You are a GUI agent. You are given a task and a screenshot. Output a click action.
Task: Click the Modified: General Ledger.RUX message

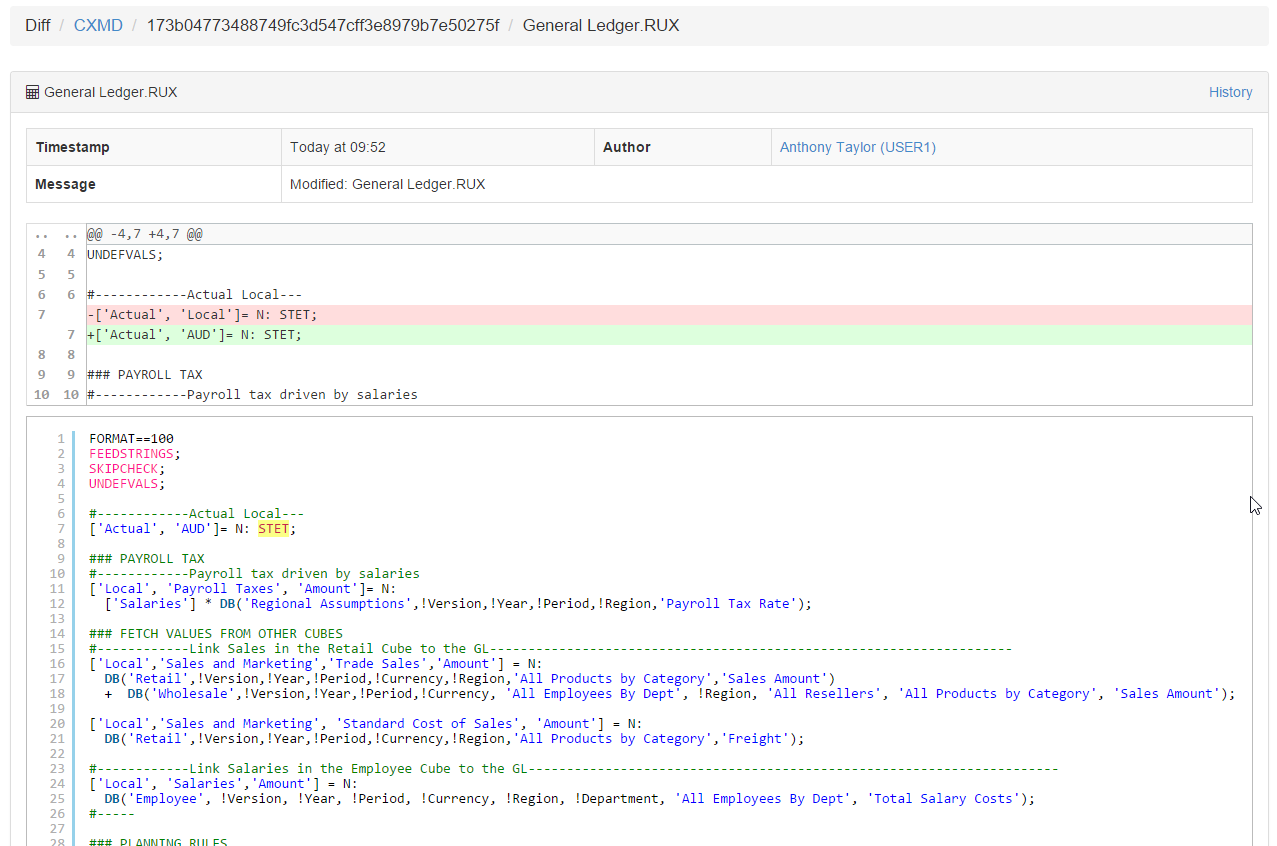tap(388, 184)
